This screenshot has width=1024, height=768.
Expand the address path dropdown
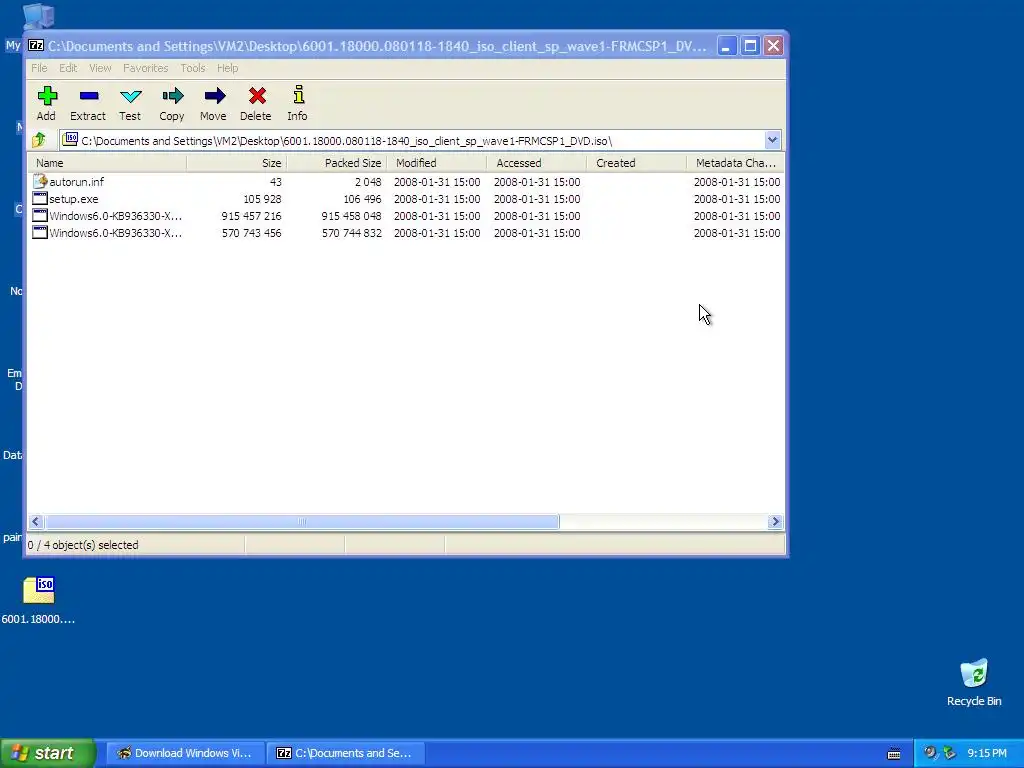[772, 140]
